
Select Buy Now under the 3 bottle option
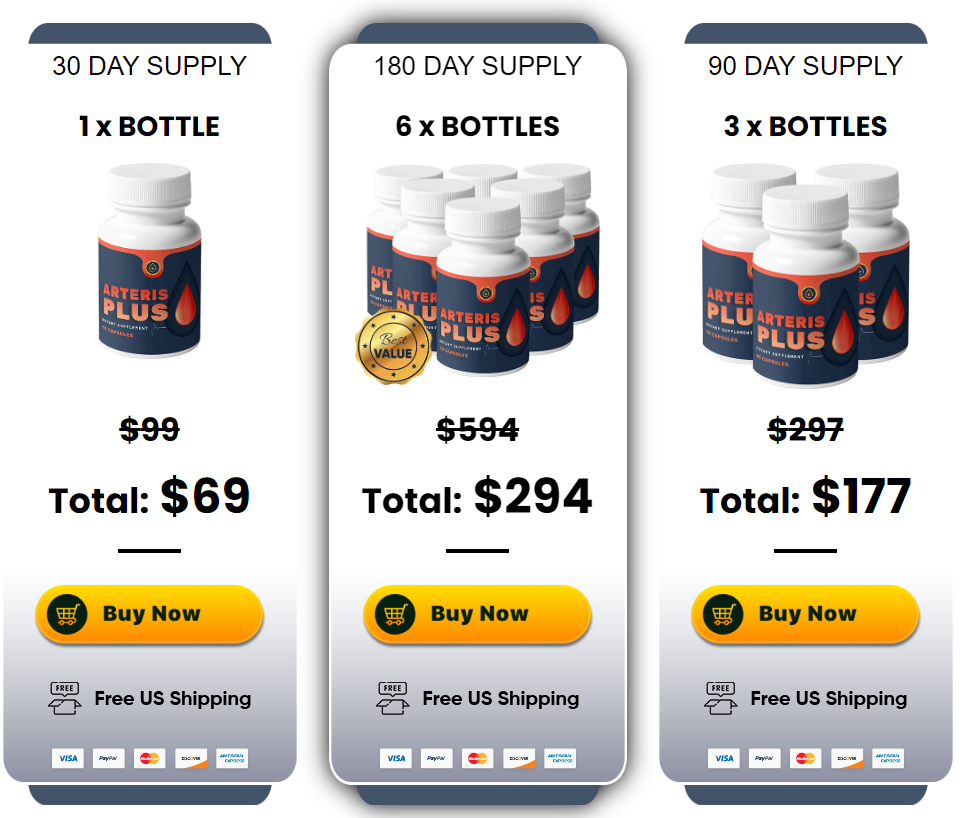coord(805,613)
